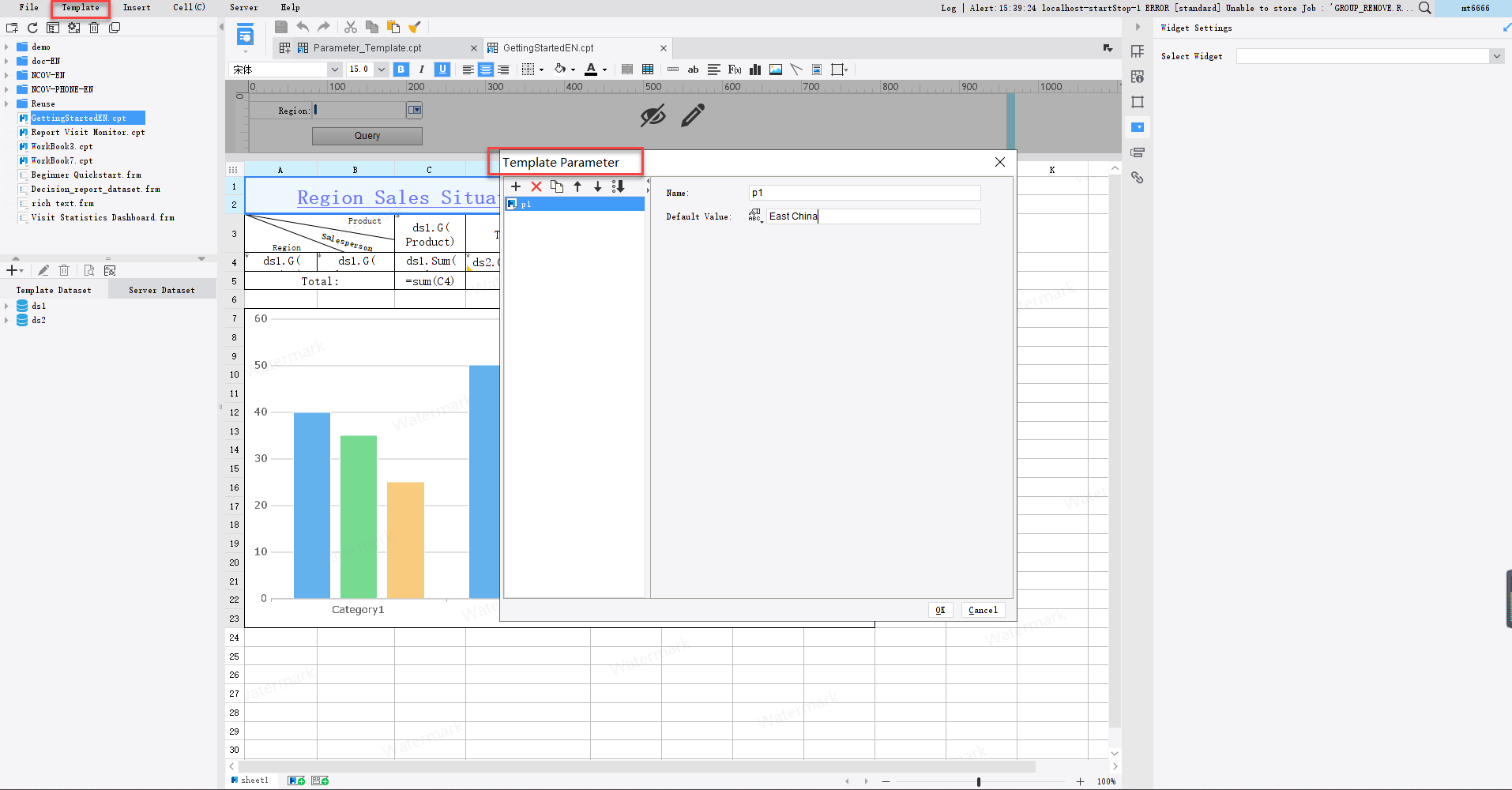Insert a chart from the toolbar
Screen dimensions: 1512x790
tap(754, 70)
